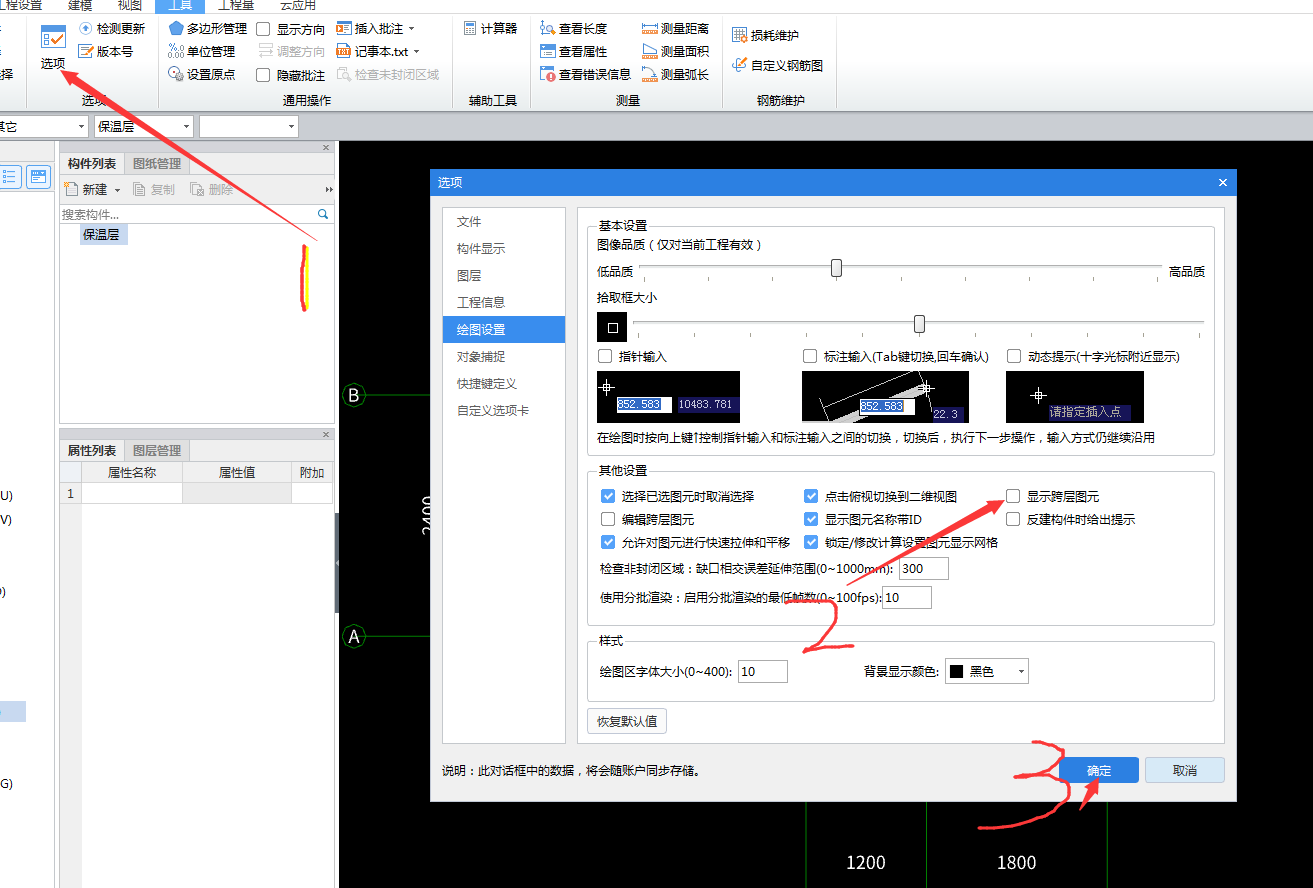Screen dimensions: 1313x888
Task: Open the 保温层 dropdown in toolbar
Action: 143,126
